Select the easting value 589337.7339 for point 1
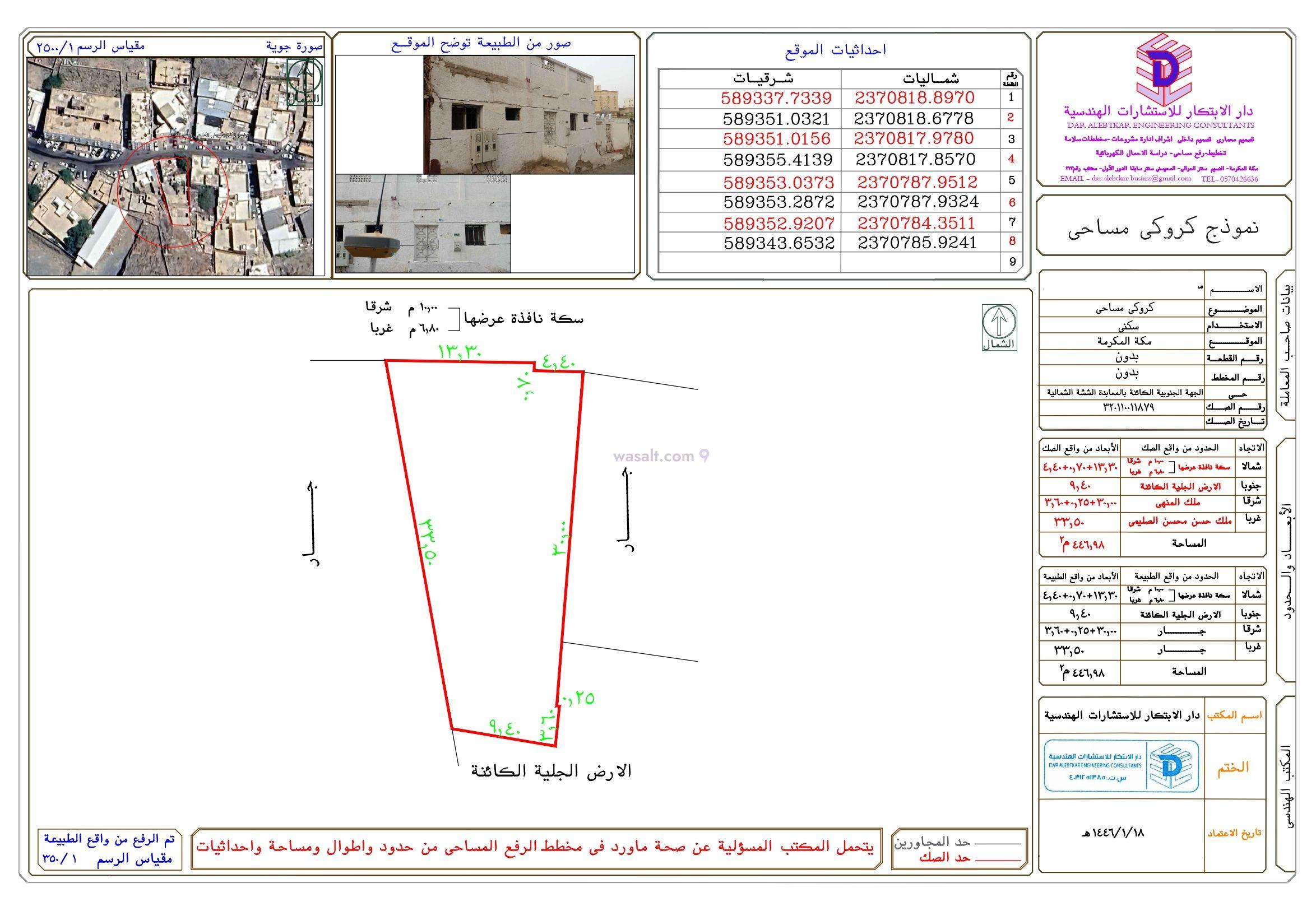This screenshot has height=911, width=1316. pyautogui.click(x=776, y=98)
